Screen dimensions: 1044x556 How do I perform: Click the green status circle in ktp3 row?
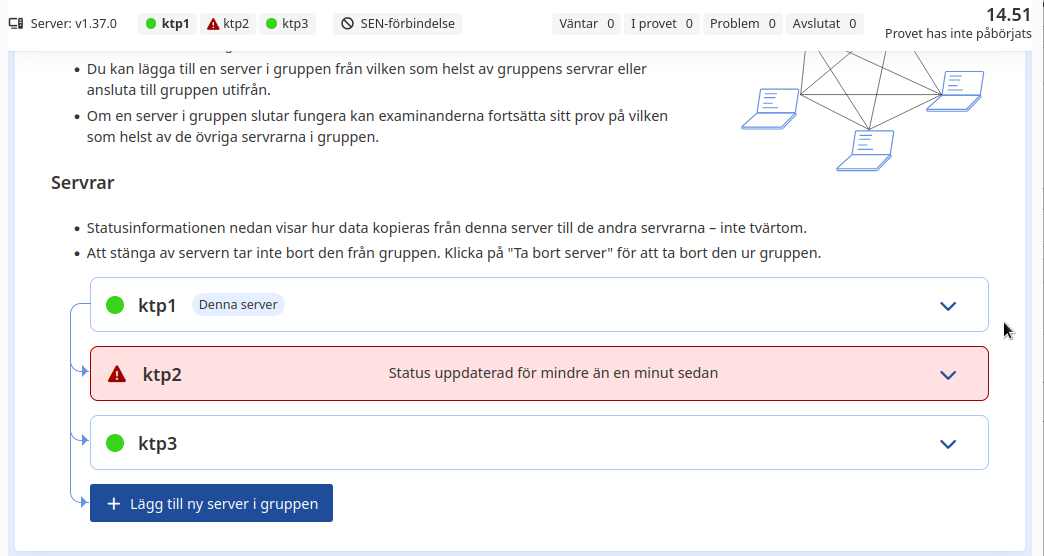pyautogui.click(x=115, y=443)
